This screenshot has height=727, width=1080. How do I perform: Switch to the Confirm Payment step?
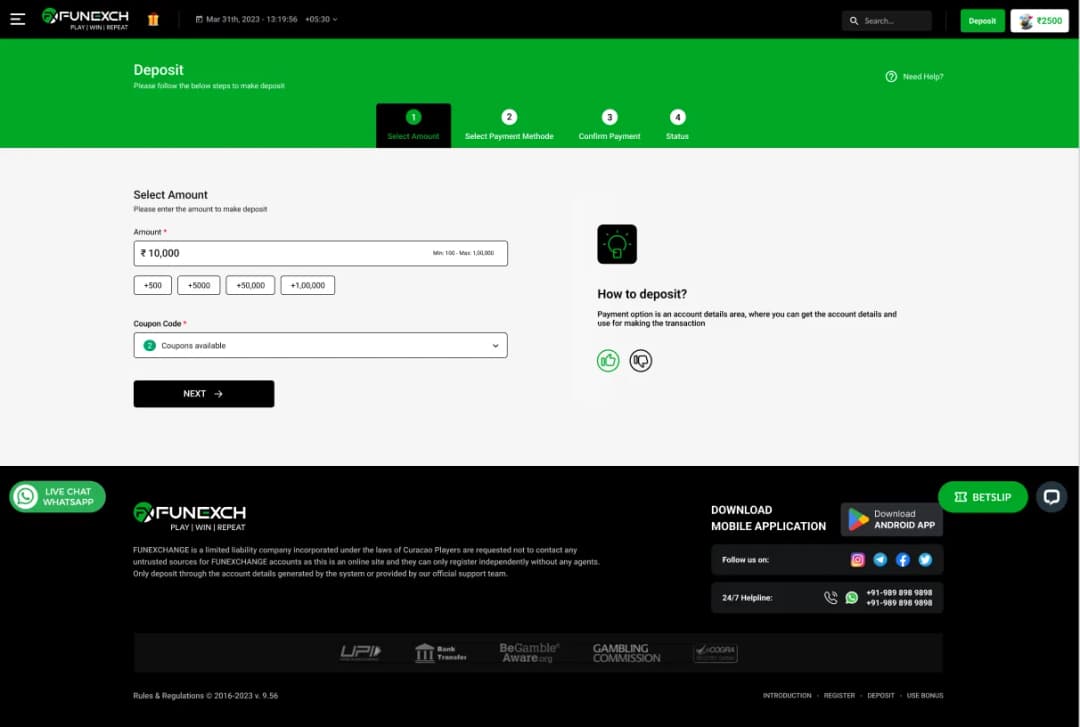click(x=609, y=124)
